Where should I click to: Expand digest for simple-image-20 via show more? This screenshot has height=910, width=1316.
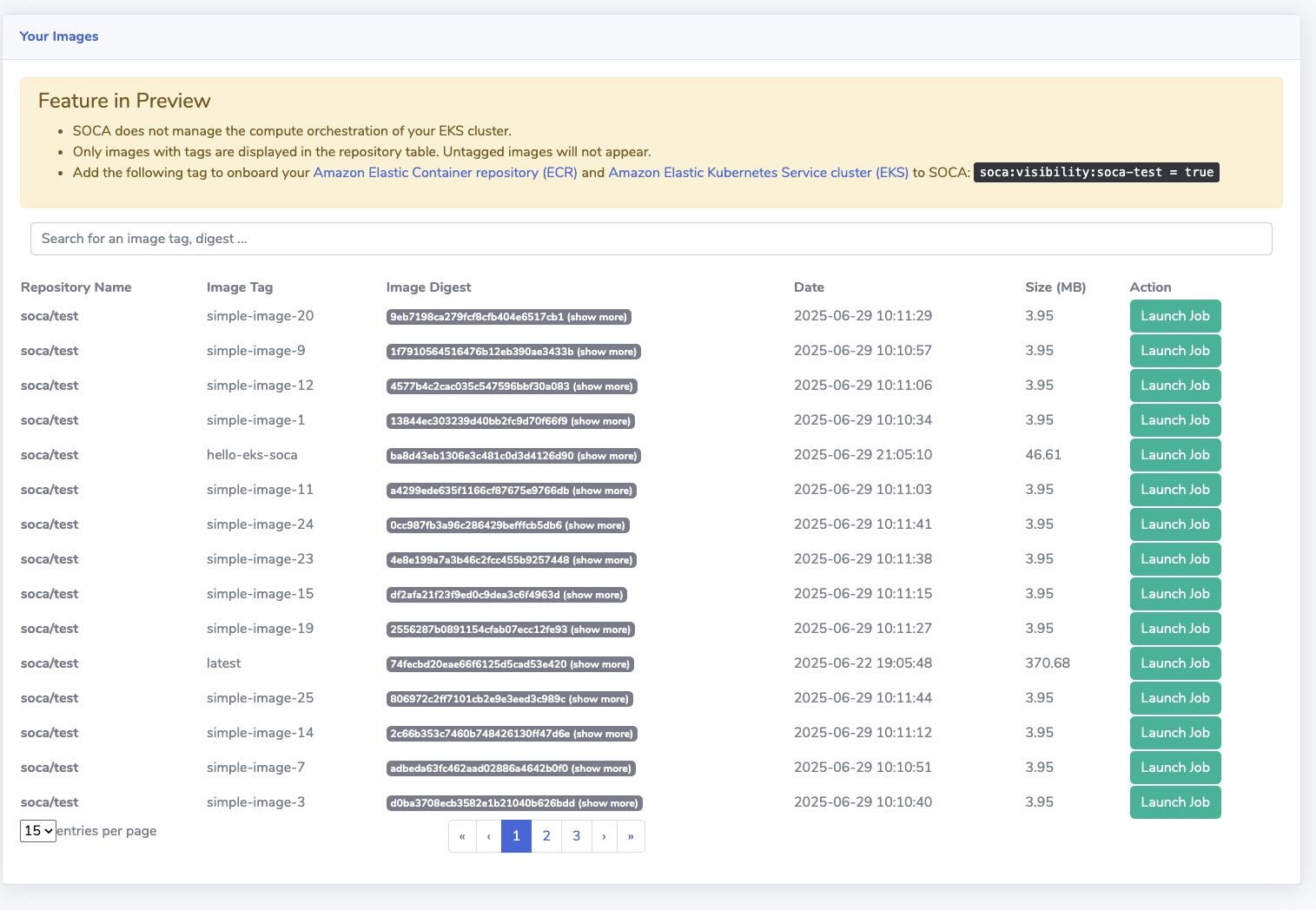(x=597, y=317)
